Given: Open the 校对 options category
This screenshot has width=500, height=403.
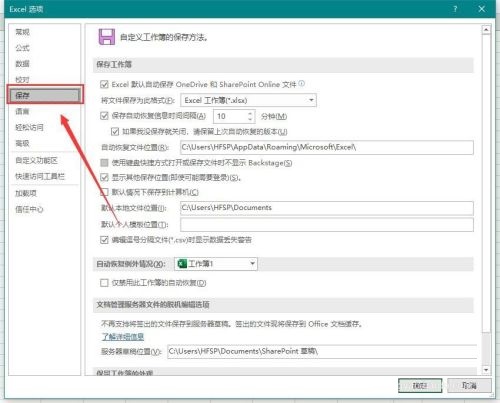Looking at the screenshot, I should click(23, 80).
